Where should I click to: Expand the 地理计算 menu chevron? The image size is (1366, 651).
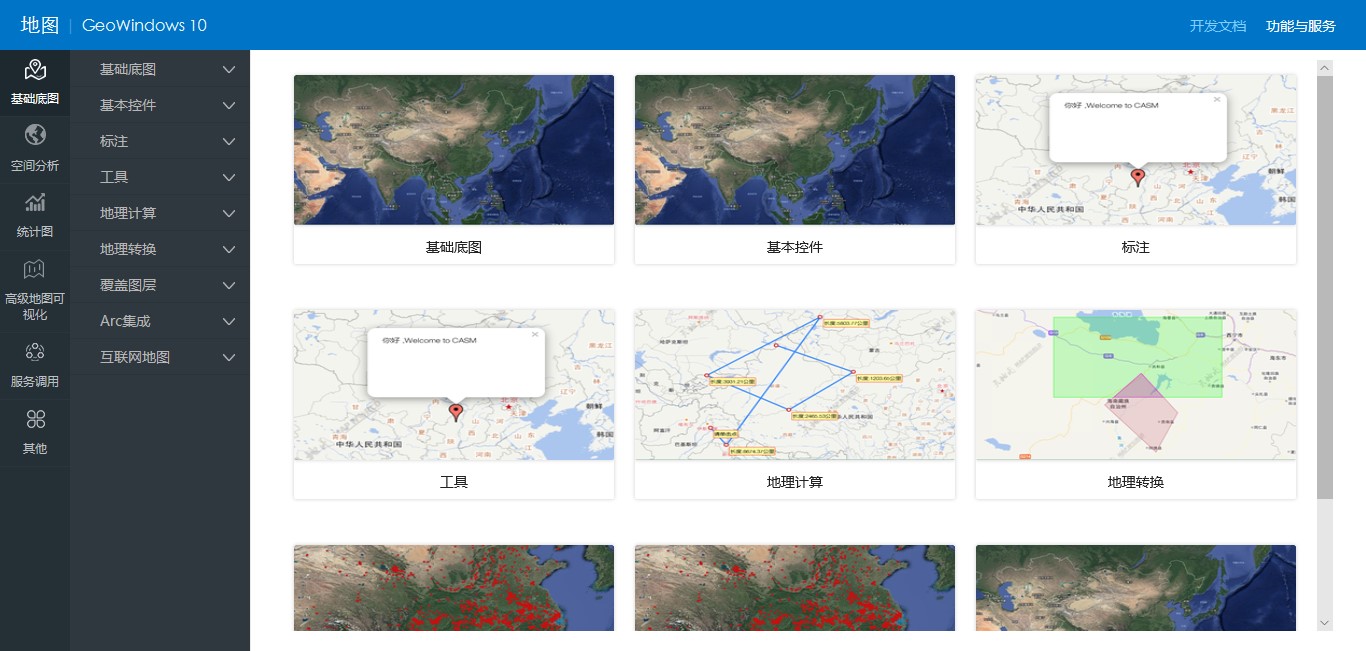(x=229, y=214)
